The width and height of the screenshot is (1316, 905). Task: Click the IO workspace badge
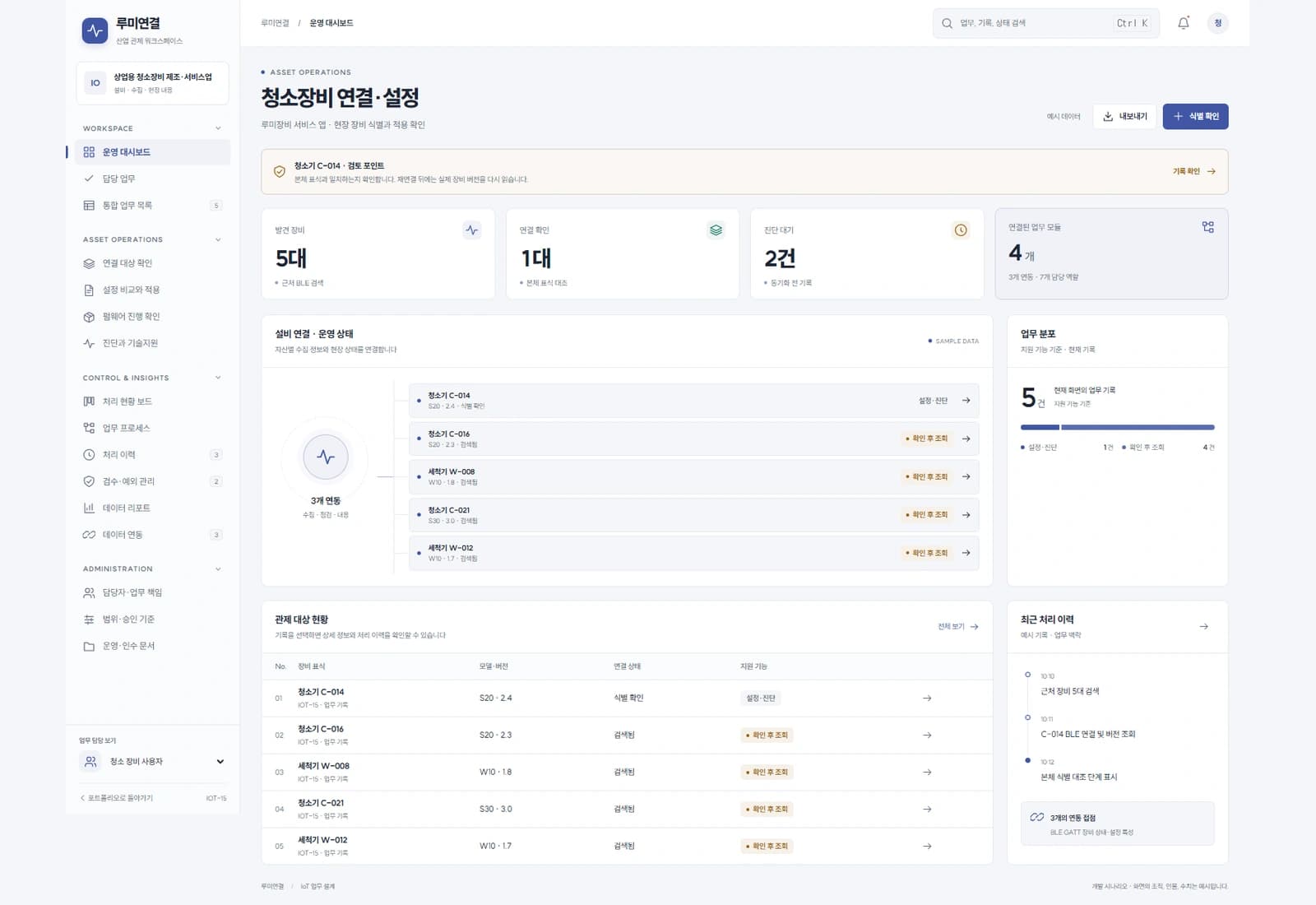tap(95, 83)
